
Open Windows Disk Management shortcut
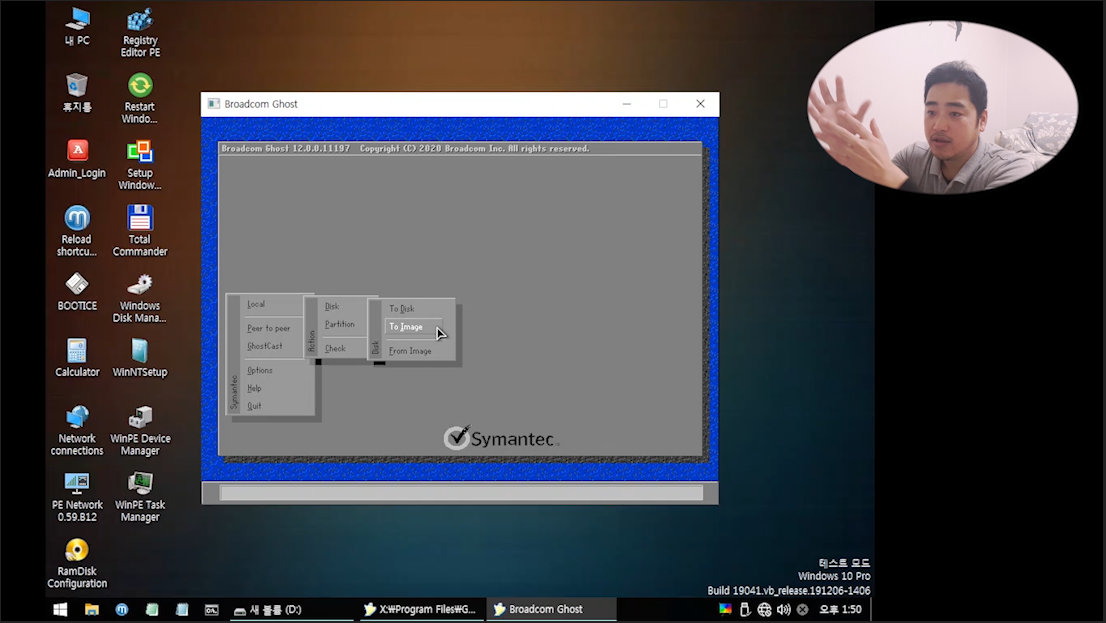click(x=140, y=298)
